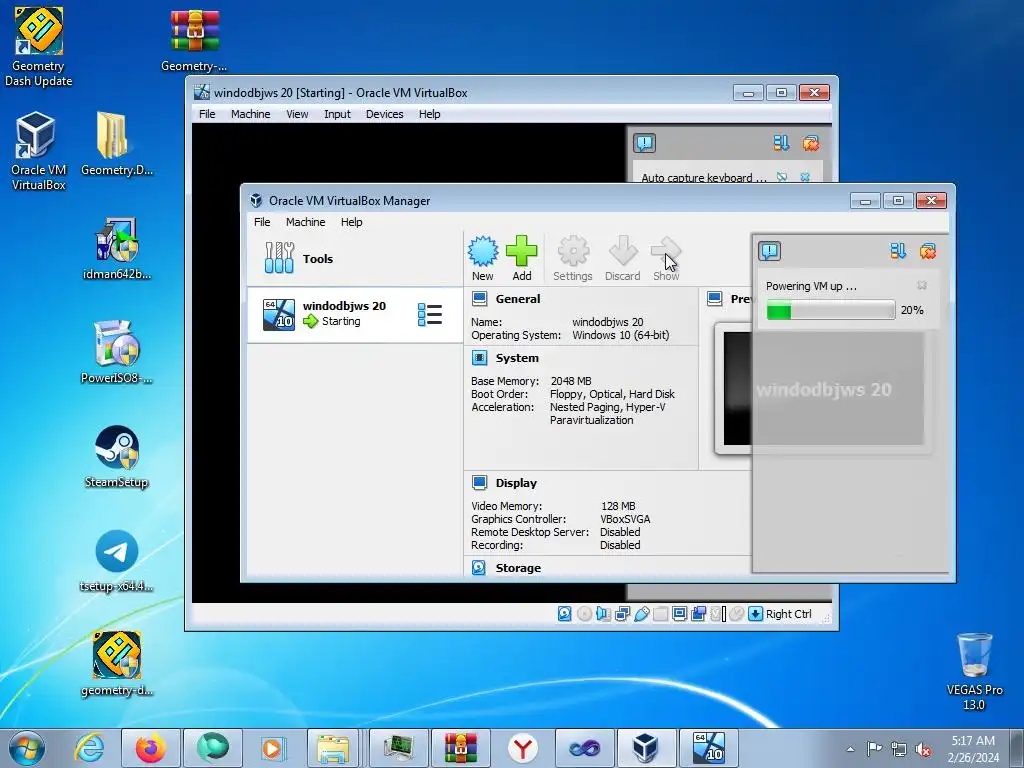This screenshot has width=1024, height=768.
Task: Cancel the Powering VM up progress
Action: click(922, 285)
